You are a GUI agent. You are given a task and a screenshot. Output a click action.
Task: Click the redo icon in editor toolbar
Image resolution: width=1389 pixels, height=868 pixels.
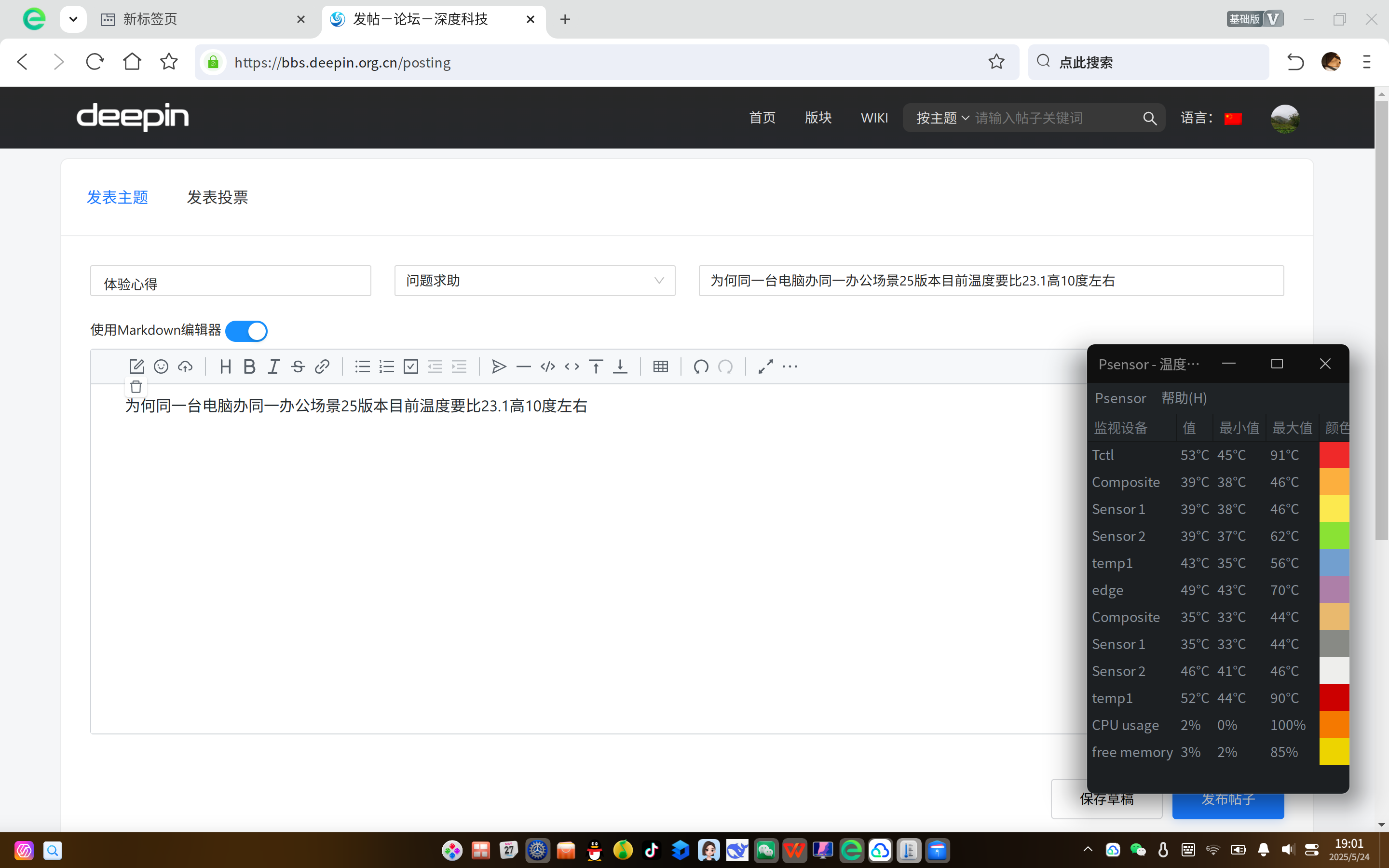(x=725, y=366)
